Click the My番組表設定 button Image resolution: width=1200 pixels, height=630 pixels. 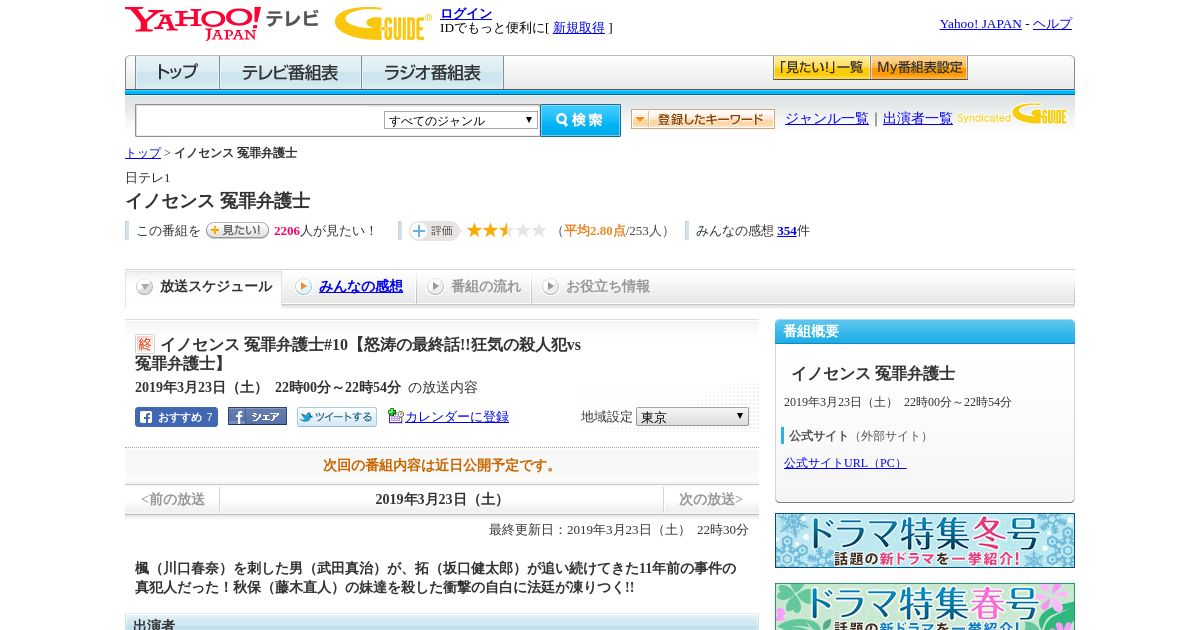(919, 68)
